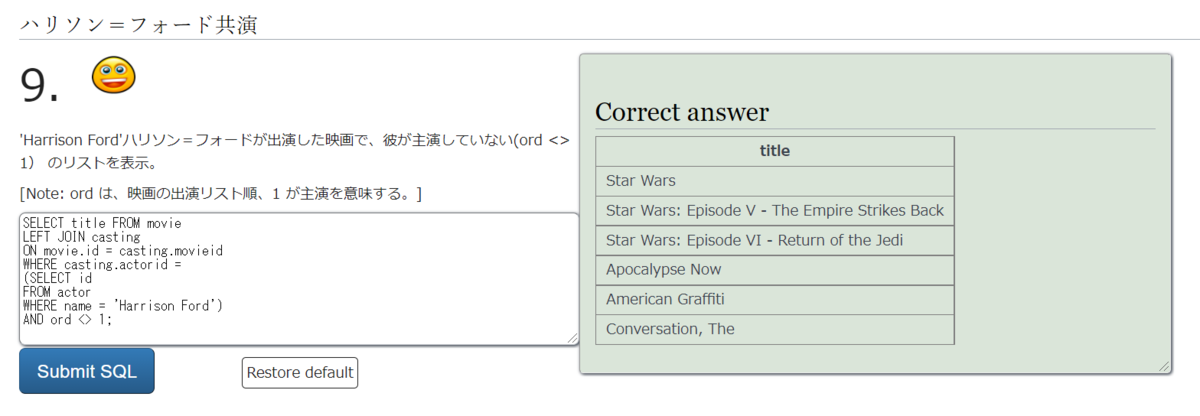Grab the SQL textarea resize handle
The width and height of the screenshot is (1200, 416).
572,339
